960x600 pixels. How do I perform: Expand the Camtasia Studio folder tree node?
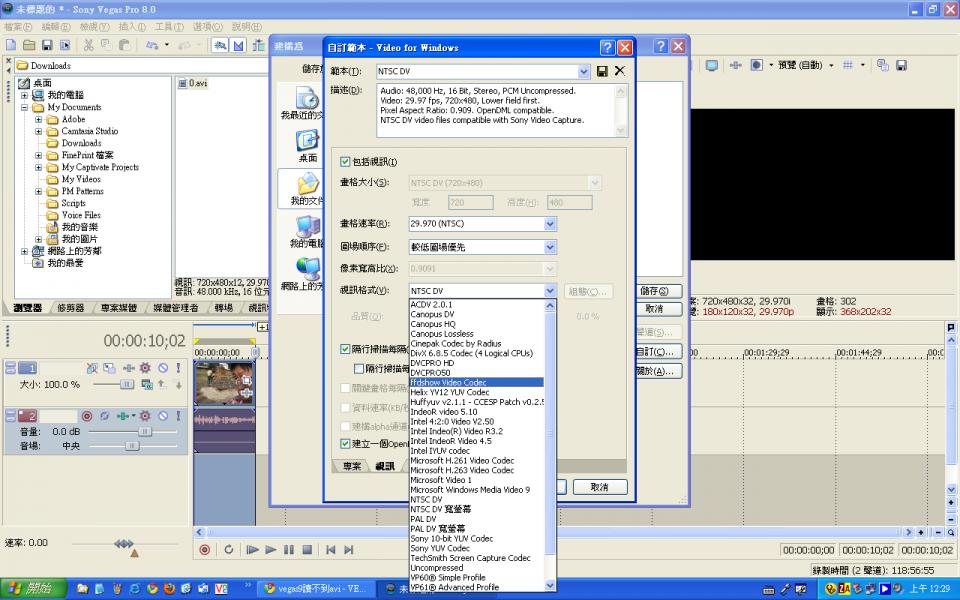(x=39, y=131)
